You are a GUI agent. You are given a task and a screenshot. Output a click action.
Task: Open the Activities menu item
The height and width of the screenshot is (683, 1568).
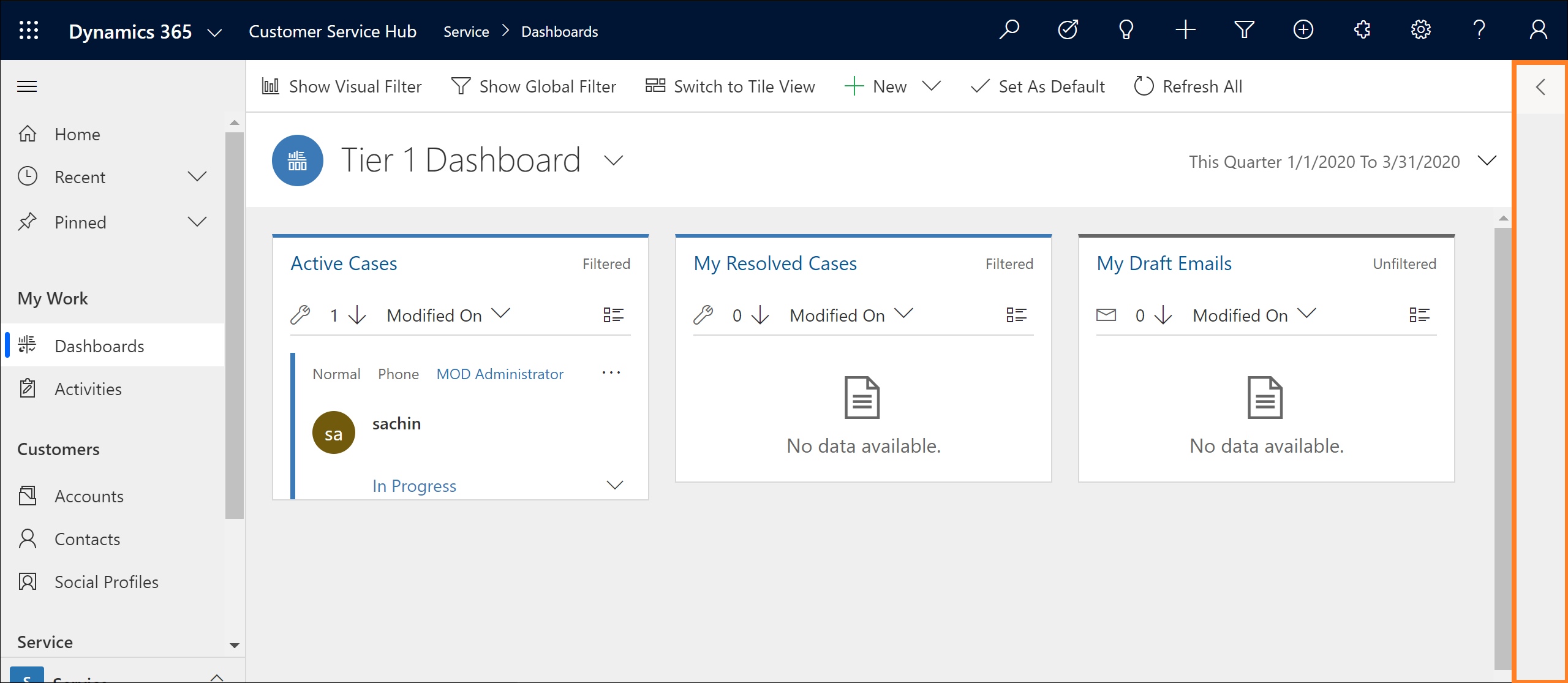click(x=89, y=388)
